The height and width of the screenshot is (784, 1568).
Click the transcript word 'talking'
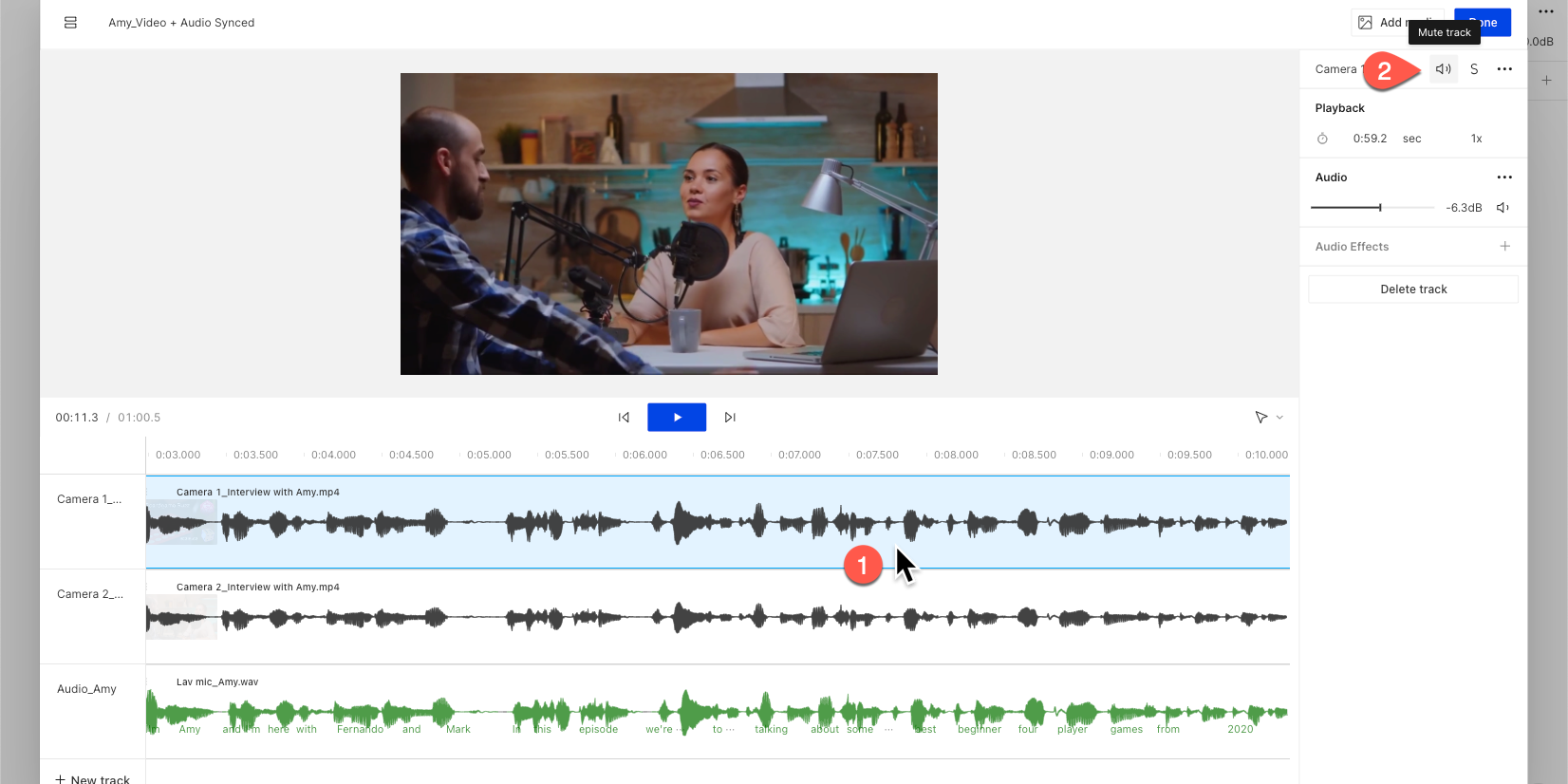(771, 729)
